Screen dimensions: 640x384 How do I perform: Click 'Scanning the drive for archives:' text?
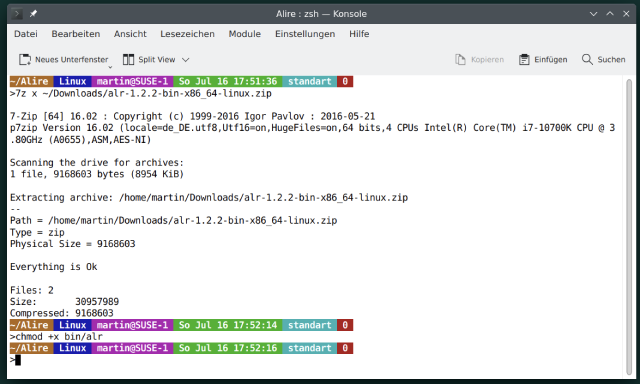tap(97, 162)
